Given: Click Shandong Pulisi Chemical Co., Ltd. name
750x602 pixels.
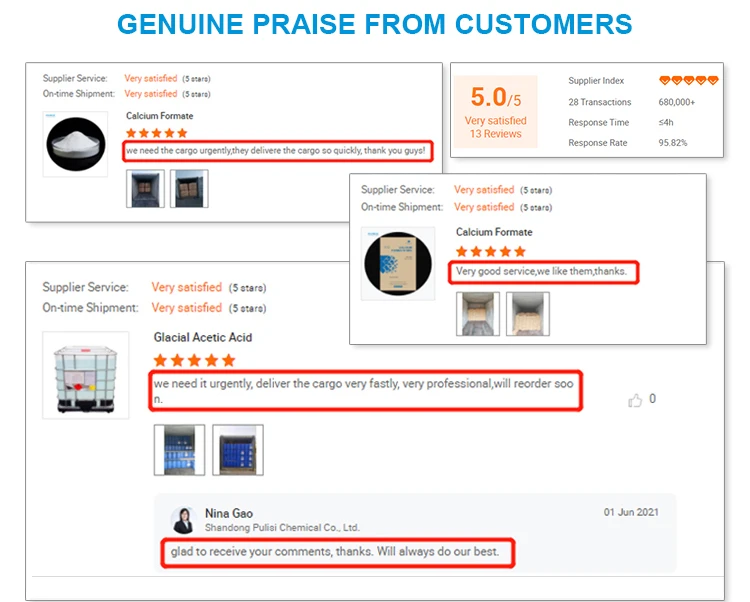Looking at the screenshot, I should point(282,527).
